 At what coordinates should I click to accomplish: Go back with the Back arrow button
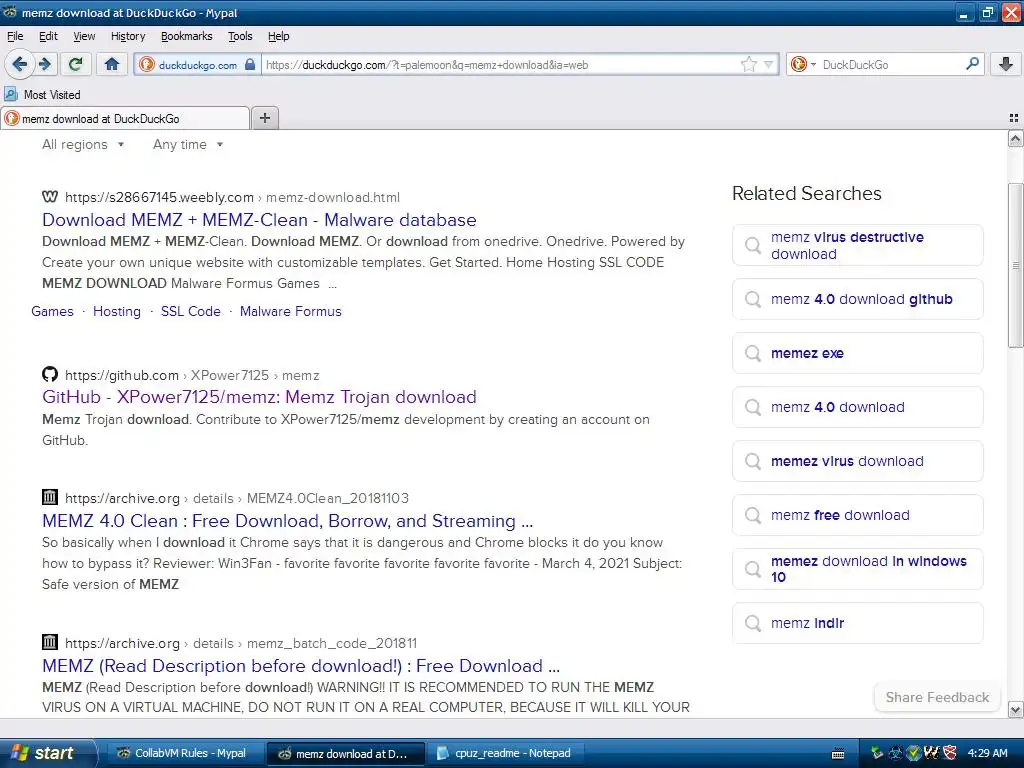20,64
